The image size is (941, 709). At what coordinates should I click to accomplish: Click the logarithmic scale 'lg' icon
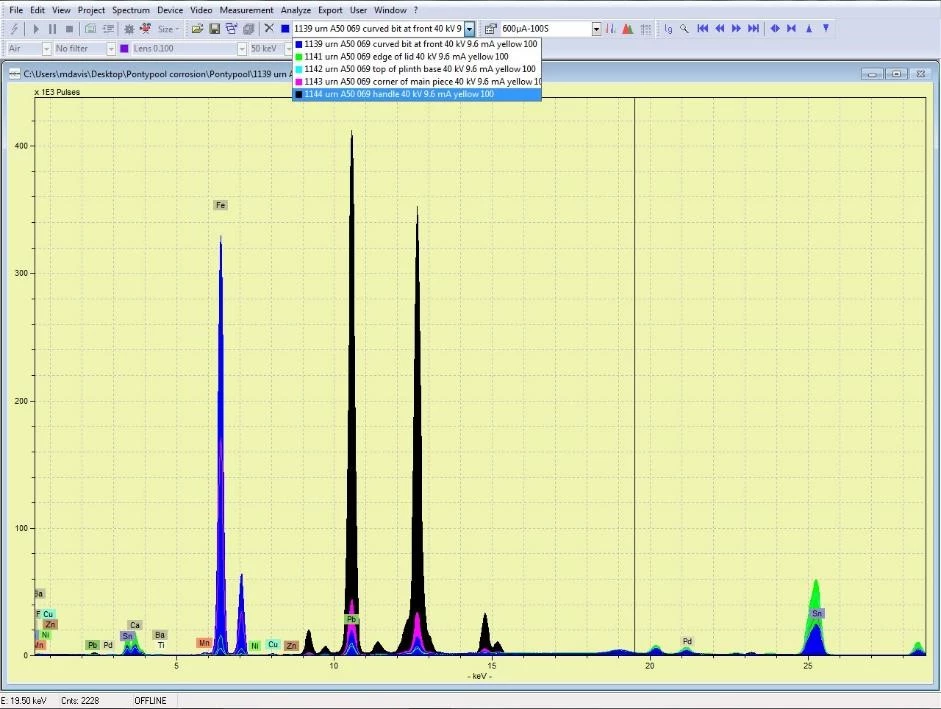[669, 29]
